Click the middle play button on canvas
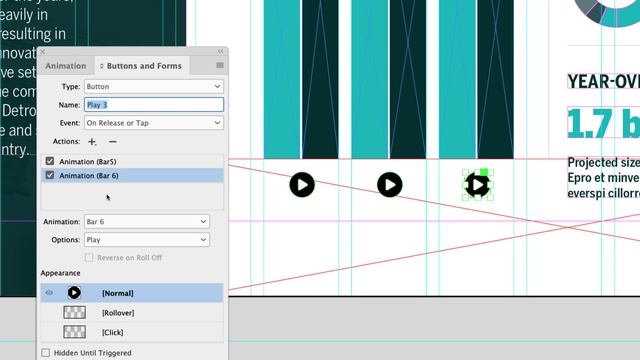 [390, 185]
